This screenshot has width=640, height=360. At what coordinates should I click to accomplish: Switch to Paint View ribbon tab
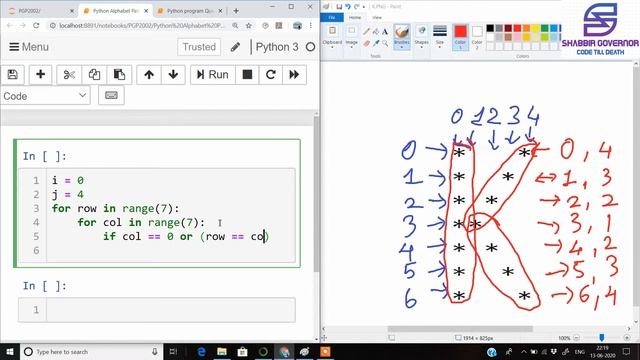(x=377, y=18)
